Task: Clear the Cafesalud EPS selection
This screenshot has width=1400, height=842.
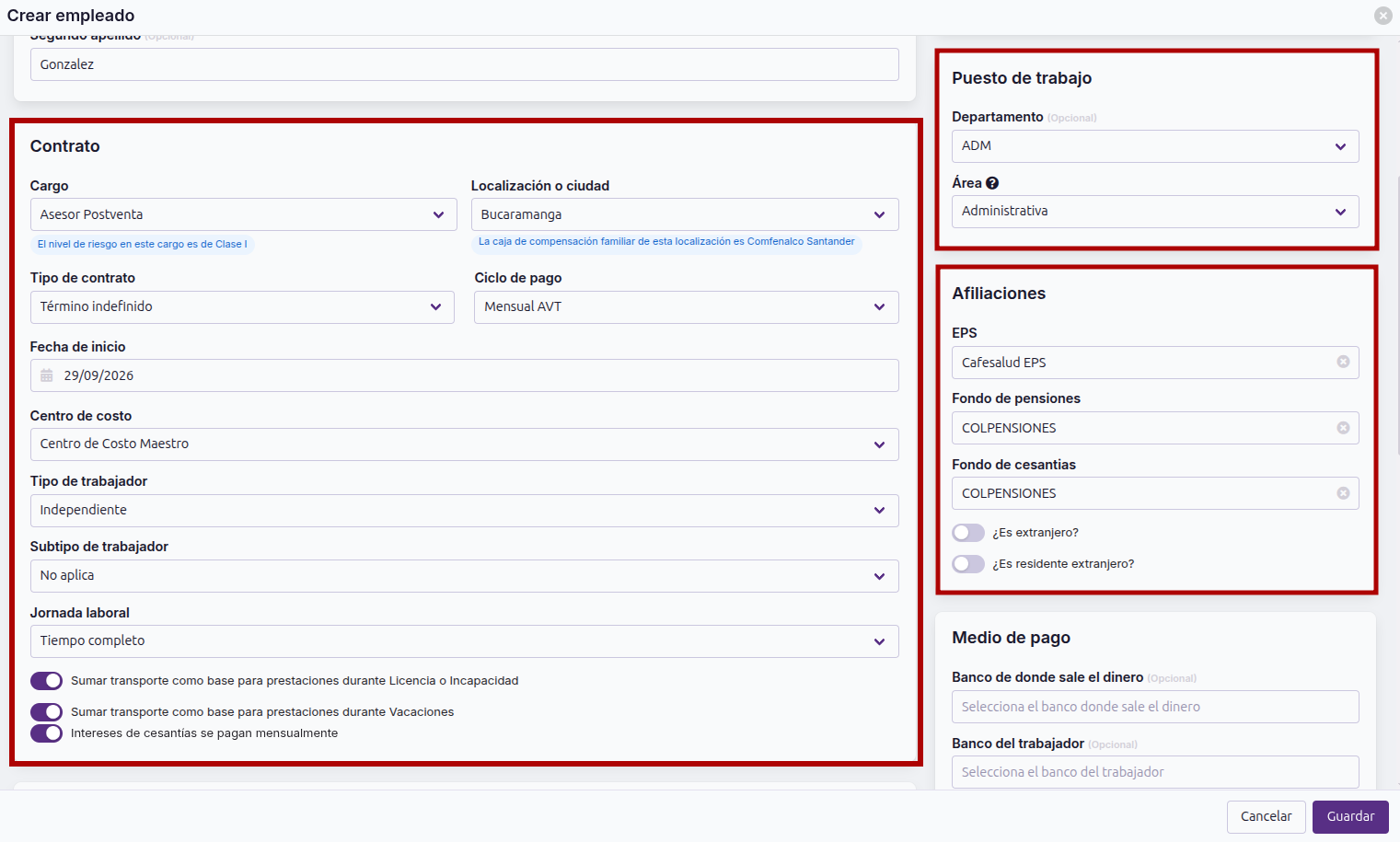Action: coord(1343,362)
